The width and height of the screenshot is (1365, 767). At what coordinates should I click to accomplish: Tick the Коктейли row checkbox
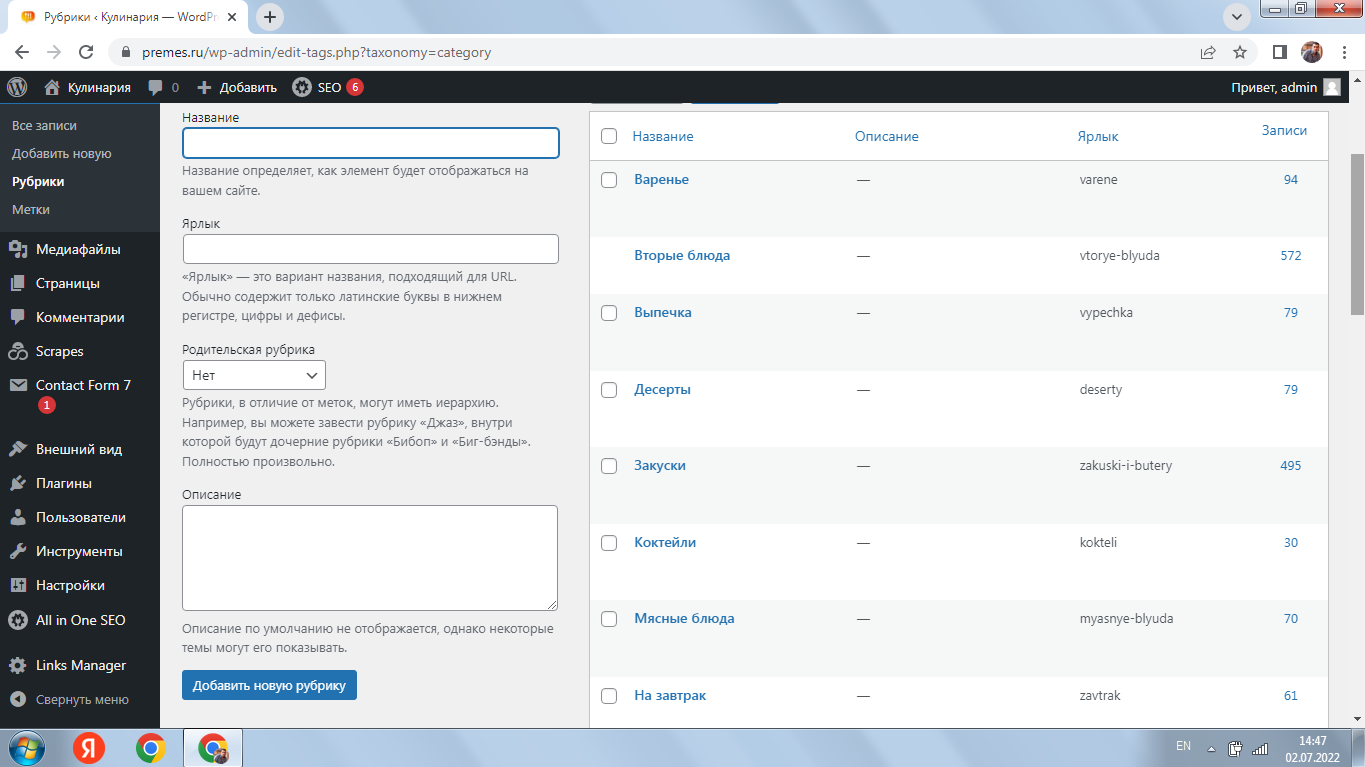click(609, 543)
